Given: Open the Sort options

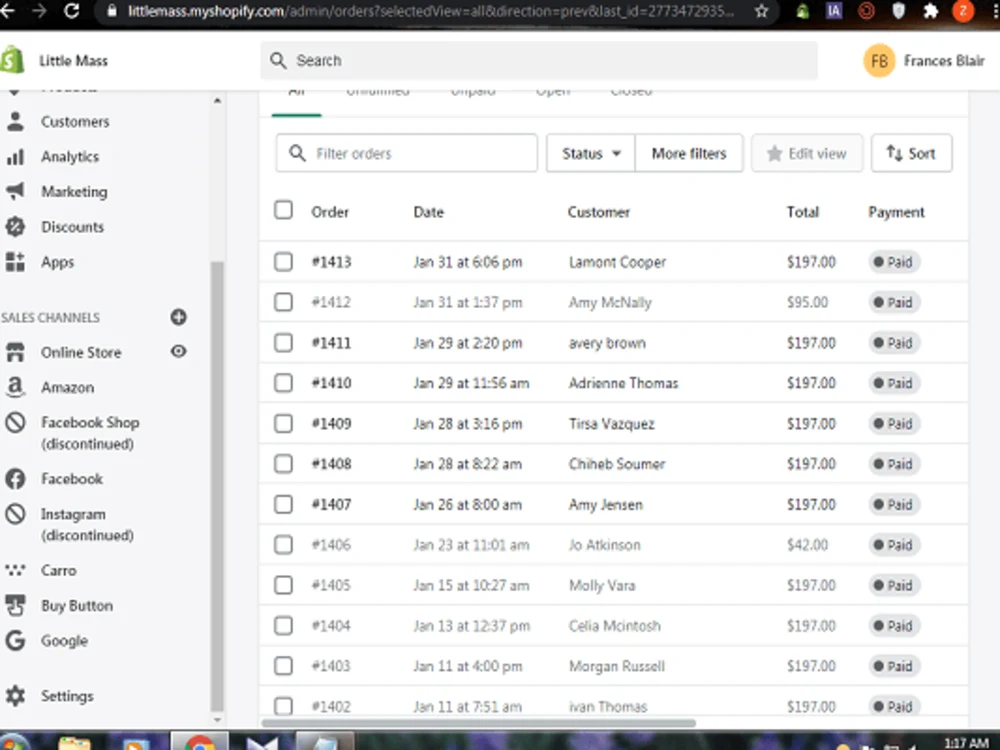Looking at the screenshot, I should point(911,153).
